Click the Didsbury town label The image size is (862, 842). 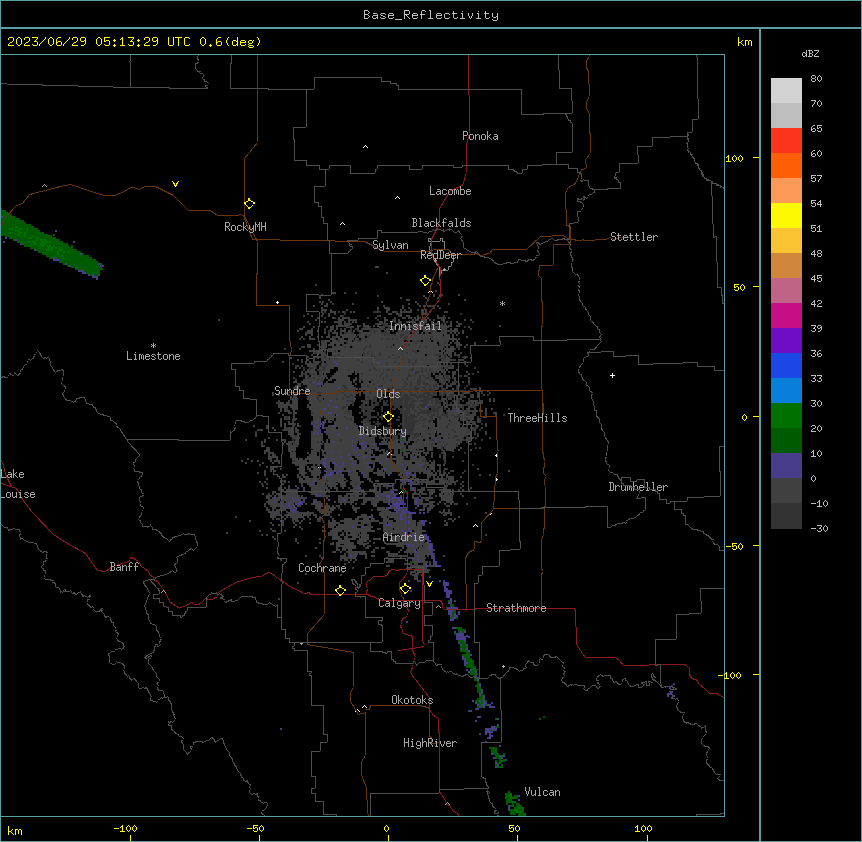[x=383, y=431]
